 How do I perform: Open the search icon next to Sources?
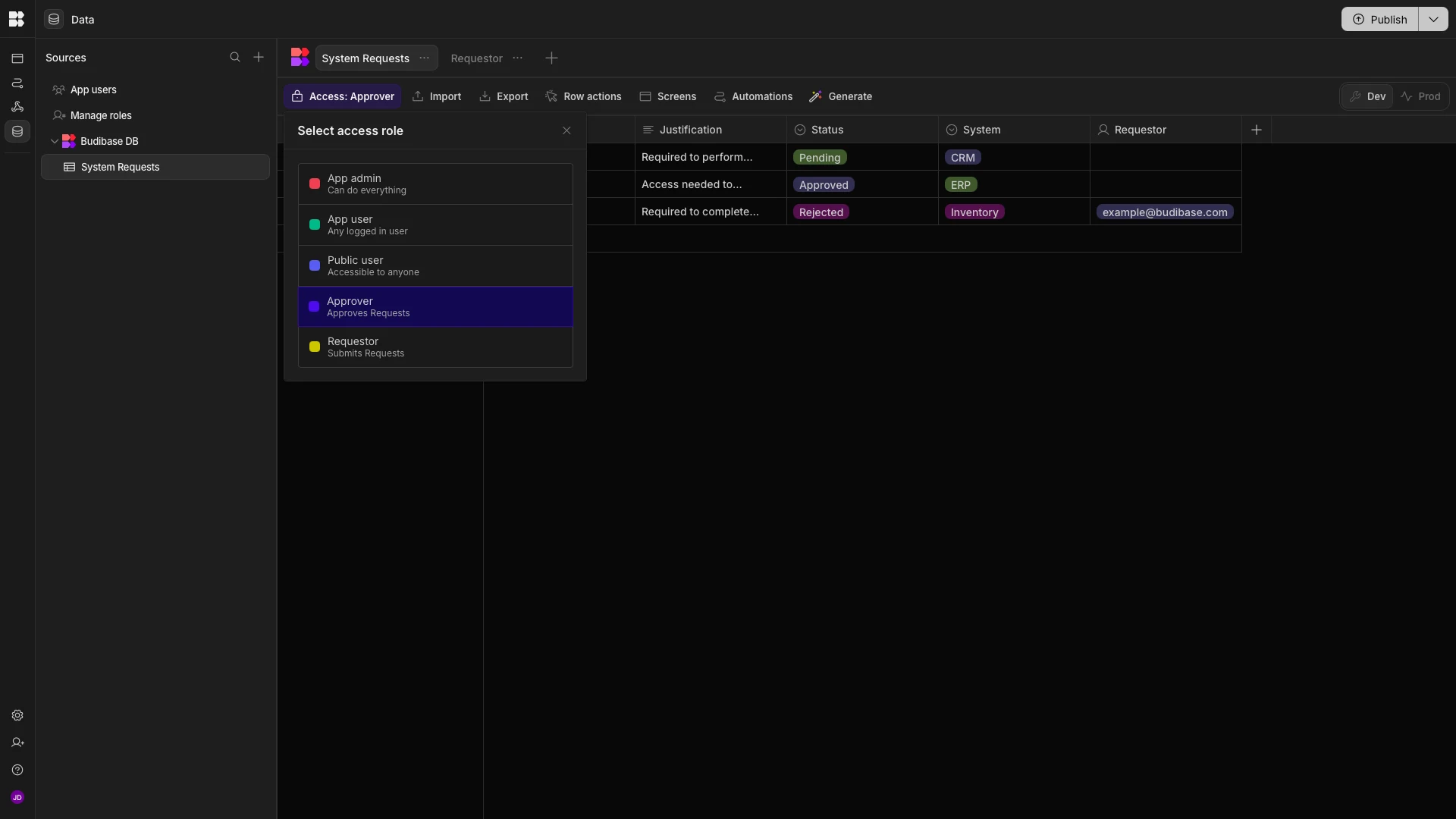tap(236, 57)
